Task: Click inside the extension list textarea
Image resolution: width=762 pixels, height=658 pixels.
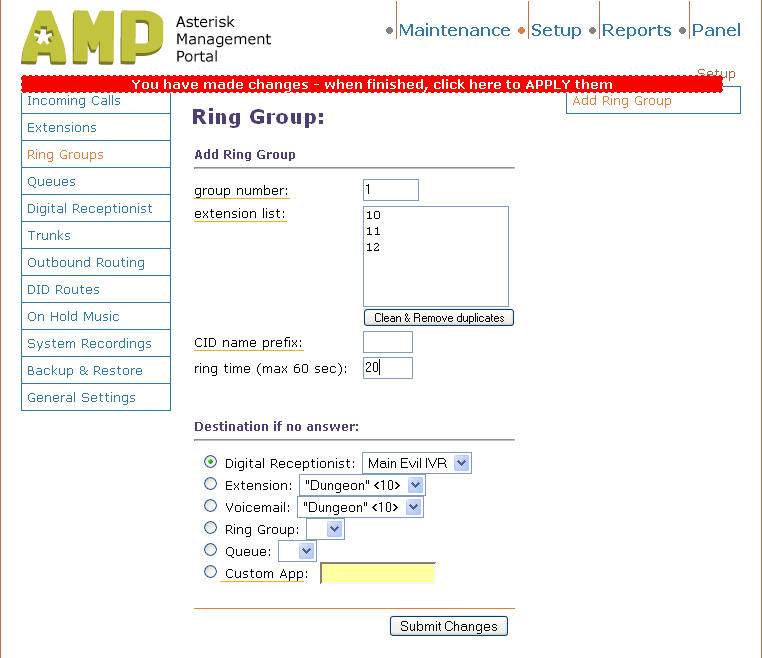Action: (x=435, y=256)
